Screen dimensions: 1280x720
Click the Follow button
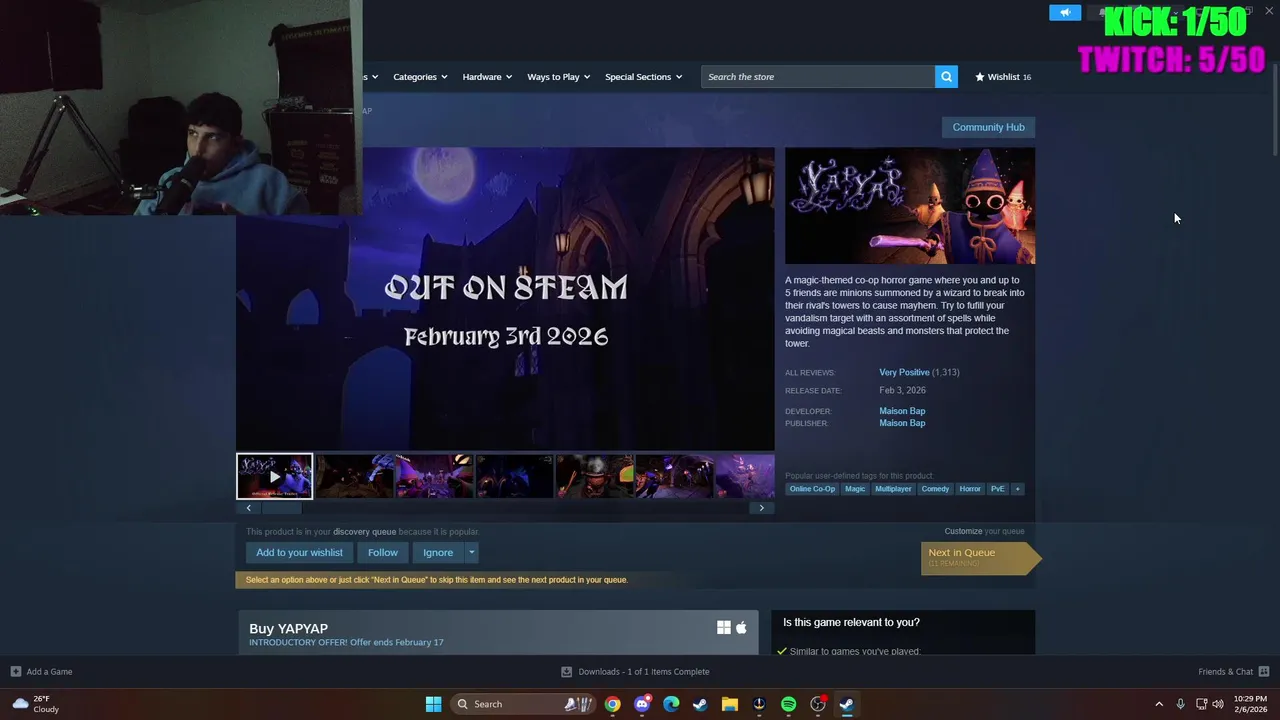pyautogui.click(x=383, y=552)
